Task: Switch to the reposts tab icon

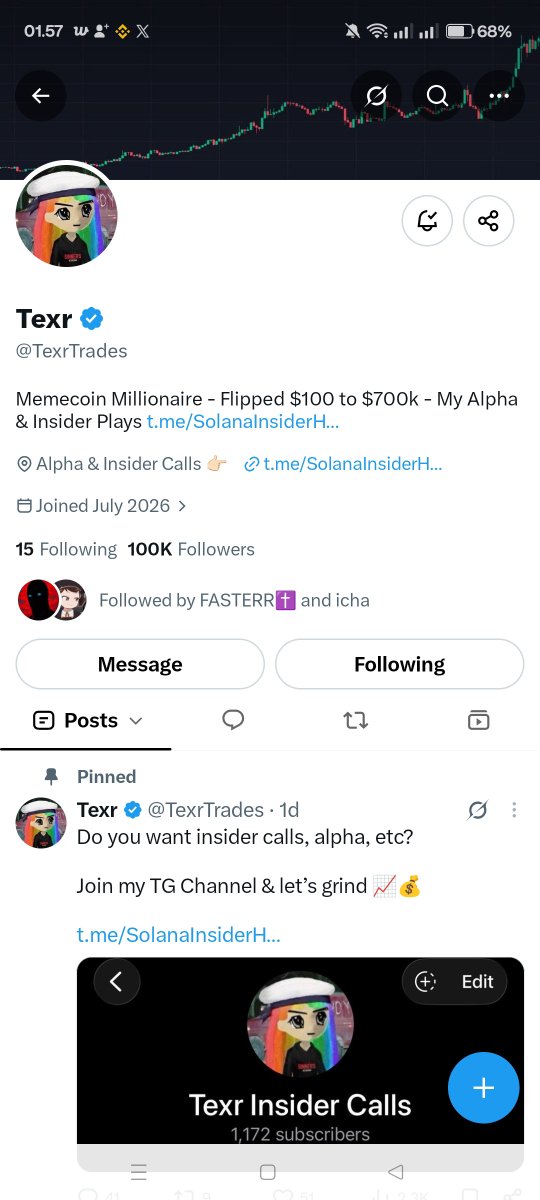Action: point(355,720)
